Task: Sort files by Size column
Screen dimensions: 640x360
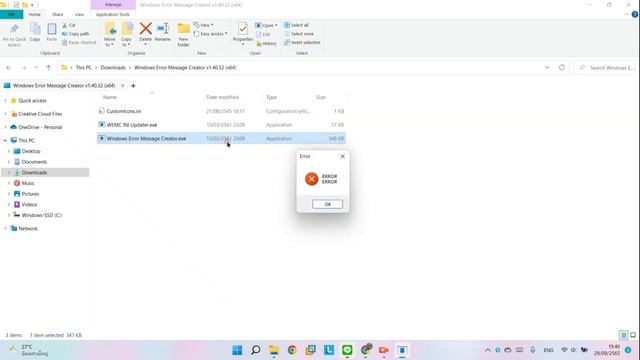Action: tap(320, 97)
